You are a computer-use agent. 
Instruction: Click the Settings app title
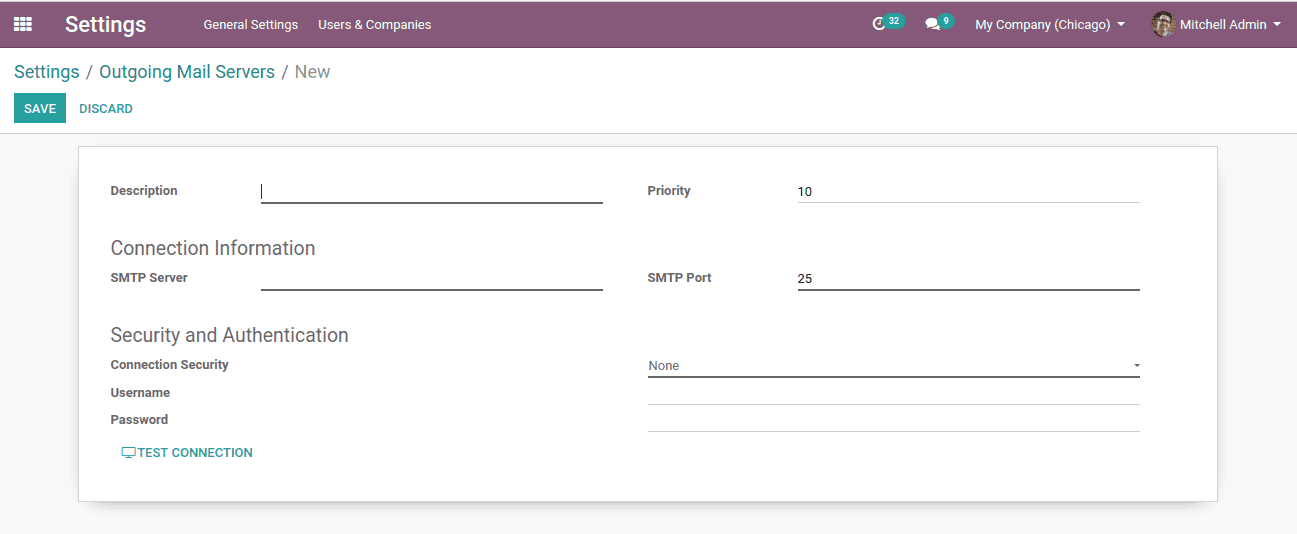105,25
